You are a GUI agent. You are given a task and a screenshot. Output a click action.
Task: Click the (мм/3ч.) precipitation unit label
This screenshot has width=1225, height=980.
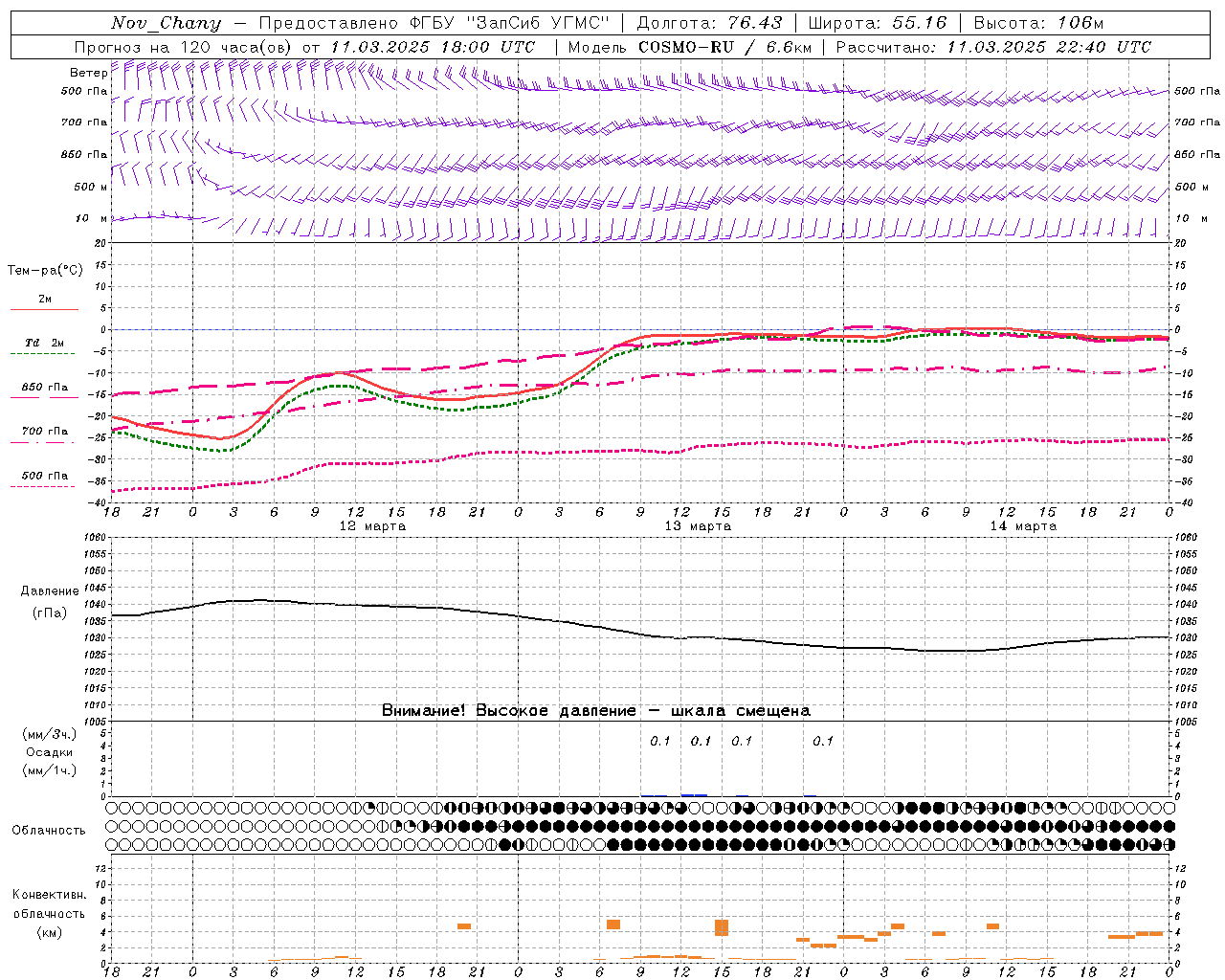coord(50,734)
